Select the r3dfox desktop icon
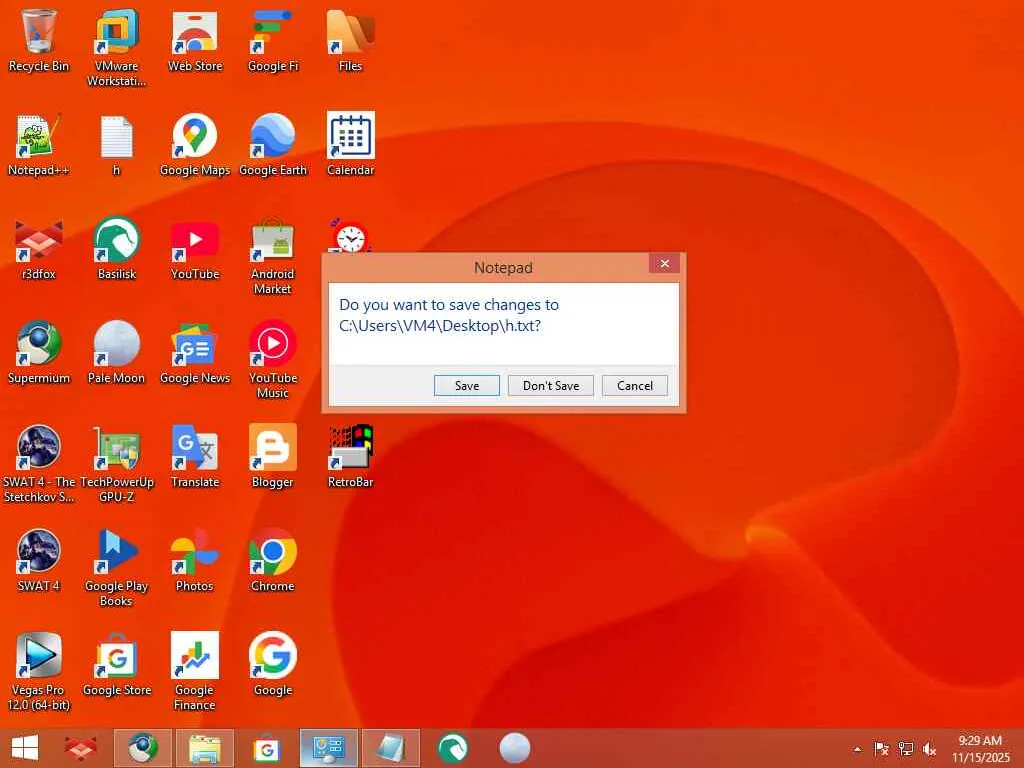The height and width of the screenshot is (768, 1024). coord(39,248)
